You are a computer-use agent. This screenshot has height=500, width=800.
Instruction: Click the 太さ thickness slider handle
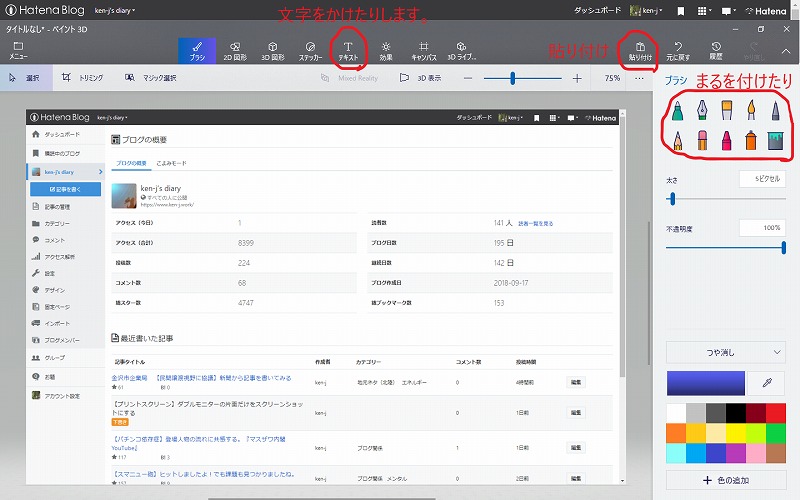tap(672, 199)
